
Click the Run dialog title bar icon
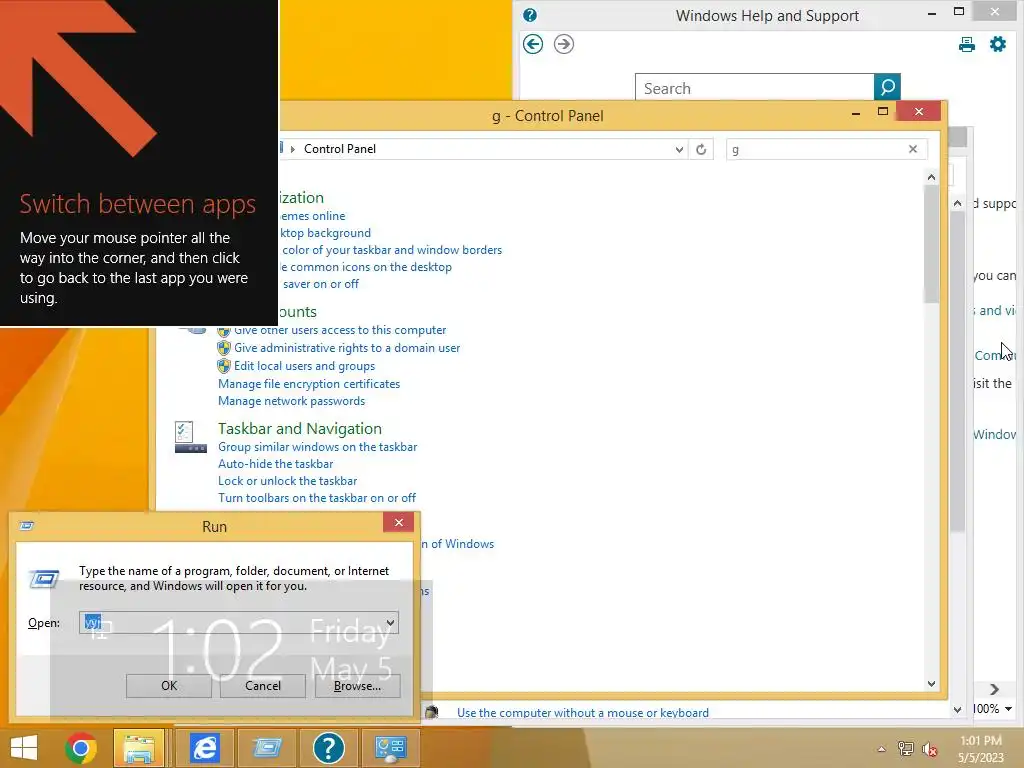click(26, 526)
